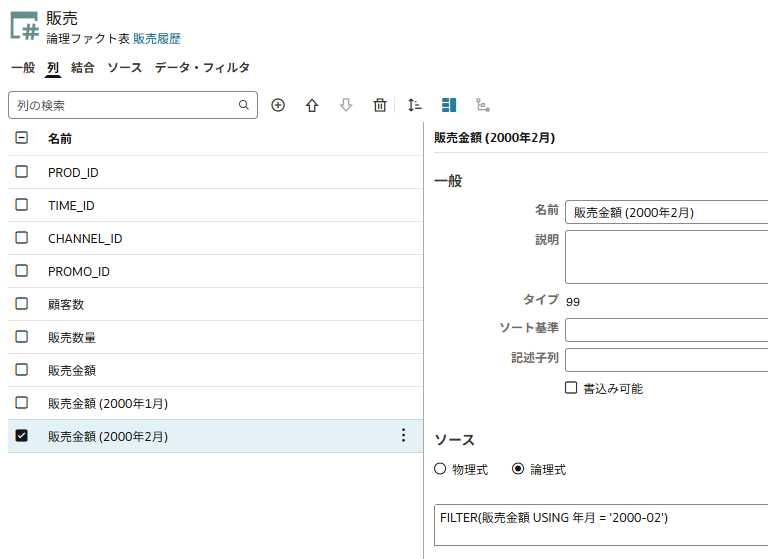Click the FILTER expression text box
This screenshot has height=559, width=768.
tap(601, 525)
